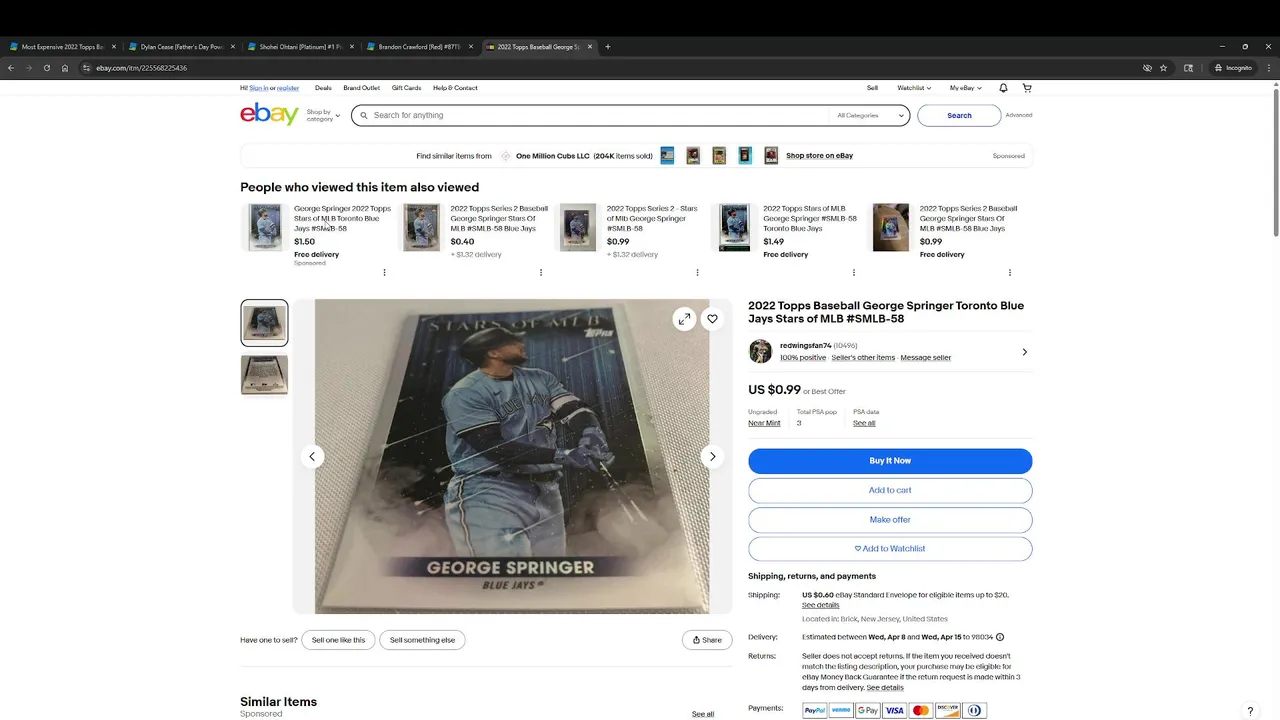This screenshot has width=1280, height=720.
Task: Open delivery estimate info icon
Action: [x=1000, y=637]
